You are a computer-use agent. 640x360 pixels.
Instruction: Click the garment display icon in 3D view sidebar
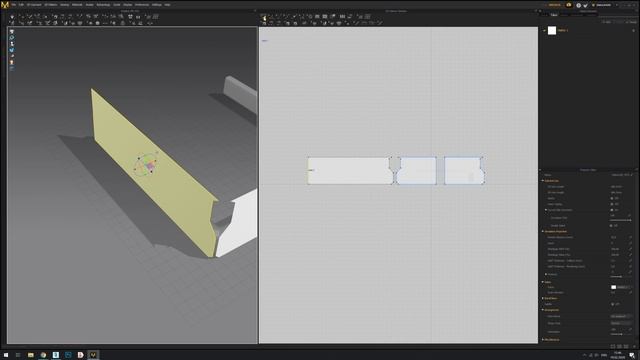pyautogui.click(x=11, y=32)
